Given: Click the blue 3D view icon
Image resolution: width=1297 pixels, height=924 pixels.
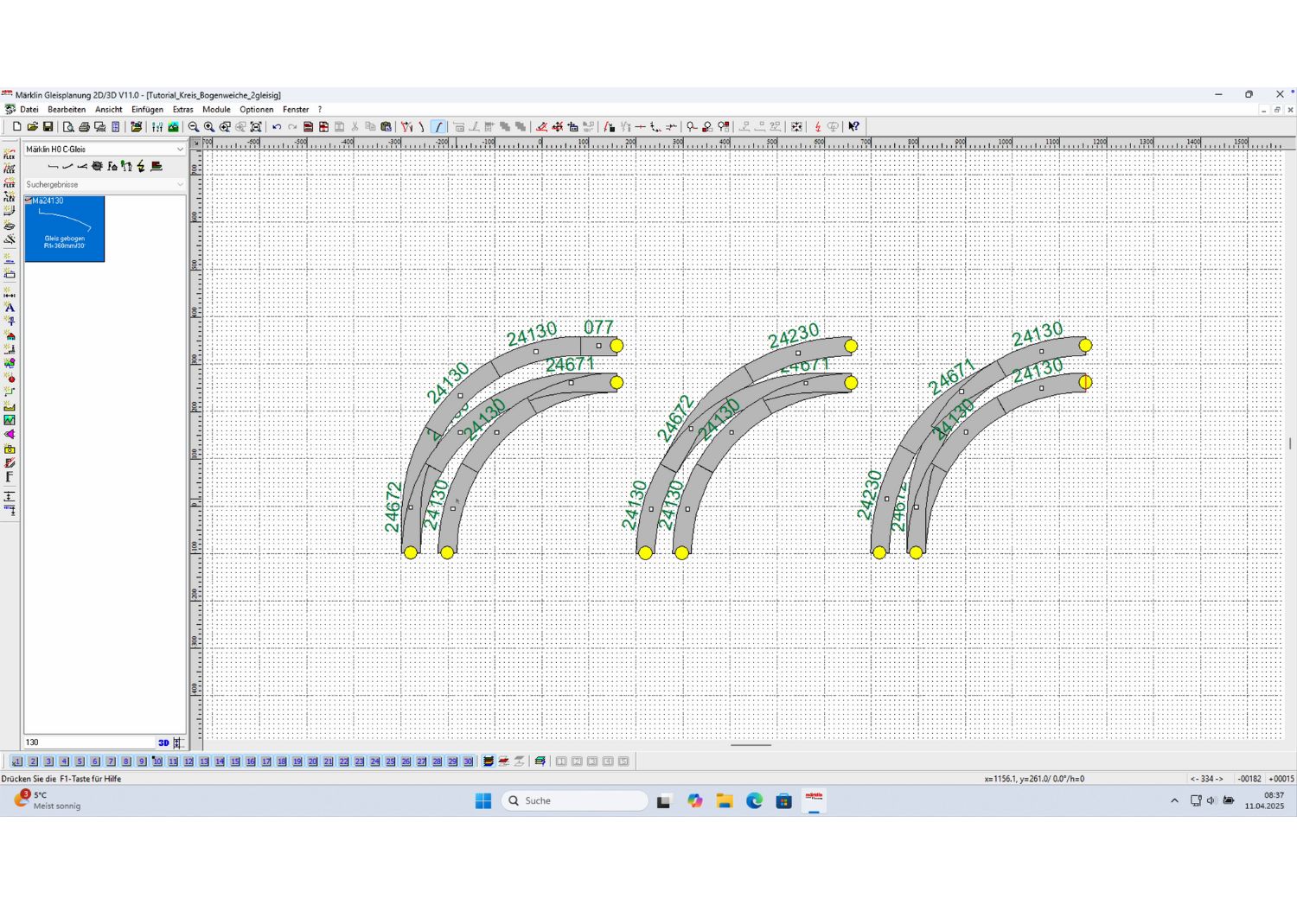Looking at the screenshot, I should [163, 742].
